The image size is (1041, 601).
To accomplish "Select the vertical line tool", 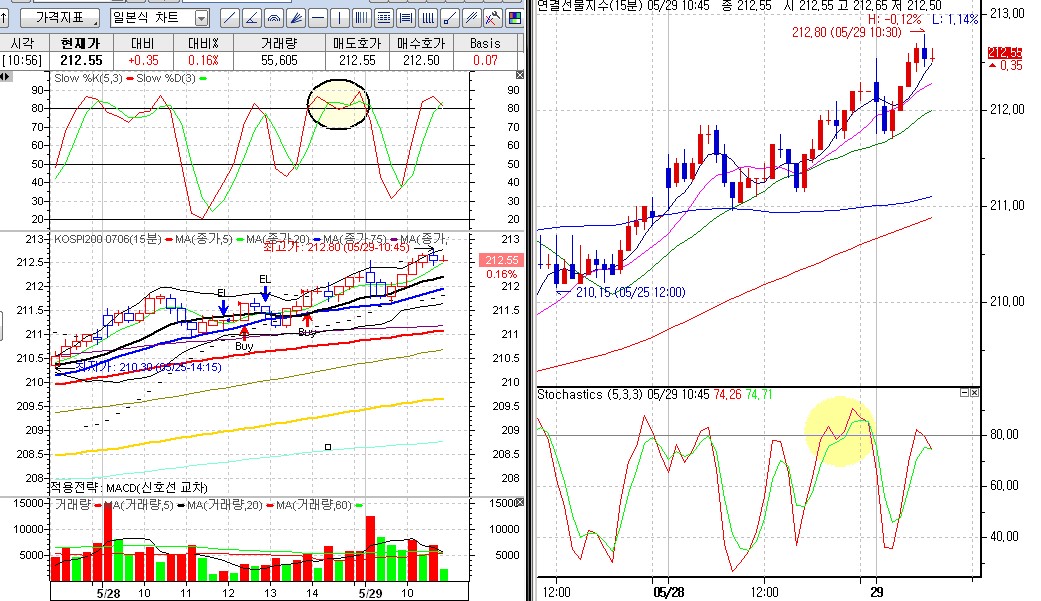I will click(339, 18).
